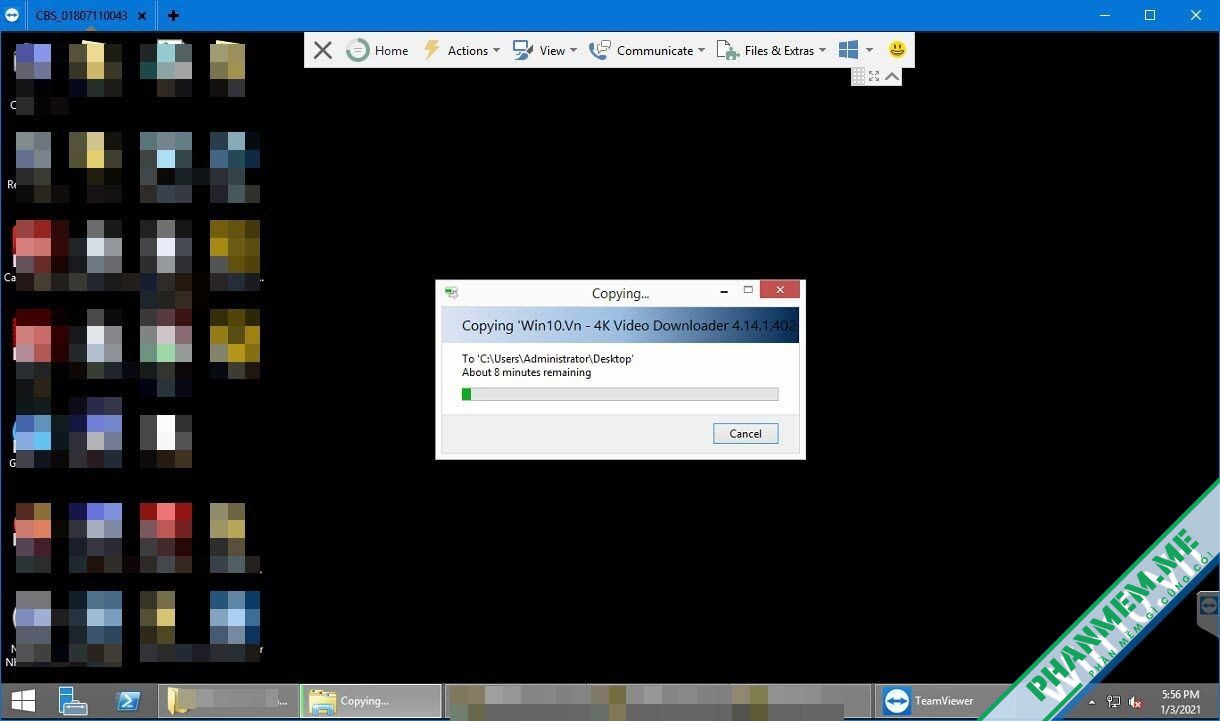Open the clock showing 5:56 PM
Viewport: 1220px width, 721px height.
1180,700
